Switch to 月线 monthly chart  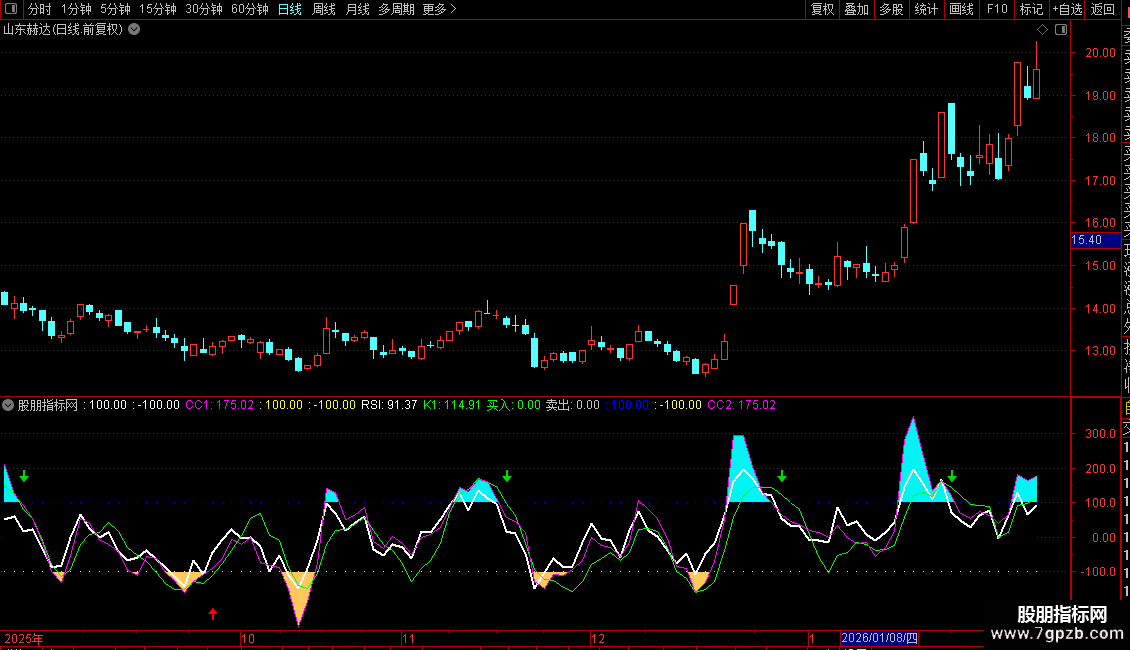point(357,9)
